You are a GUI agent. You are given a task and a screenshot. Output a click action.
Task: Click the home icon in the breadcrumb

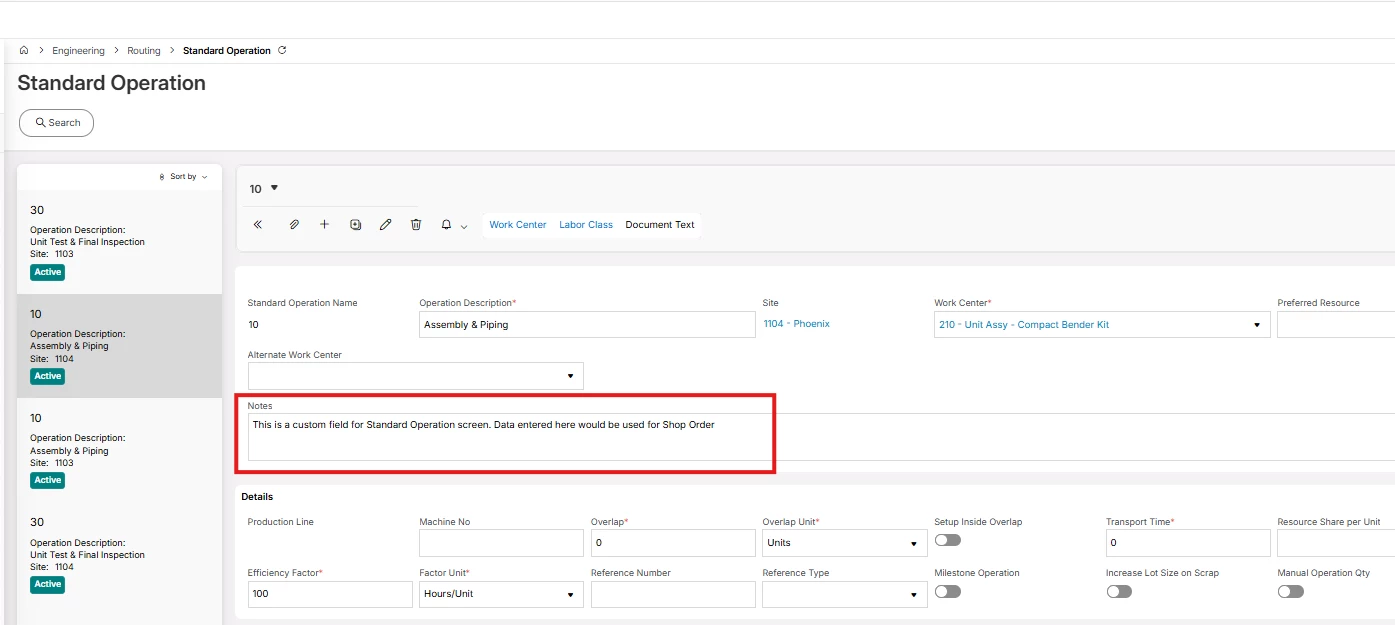[x=24, y=50]
